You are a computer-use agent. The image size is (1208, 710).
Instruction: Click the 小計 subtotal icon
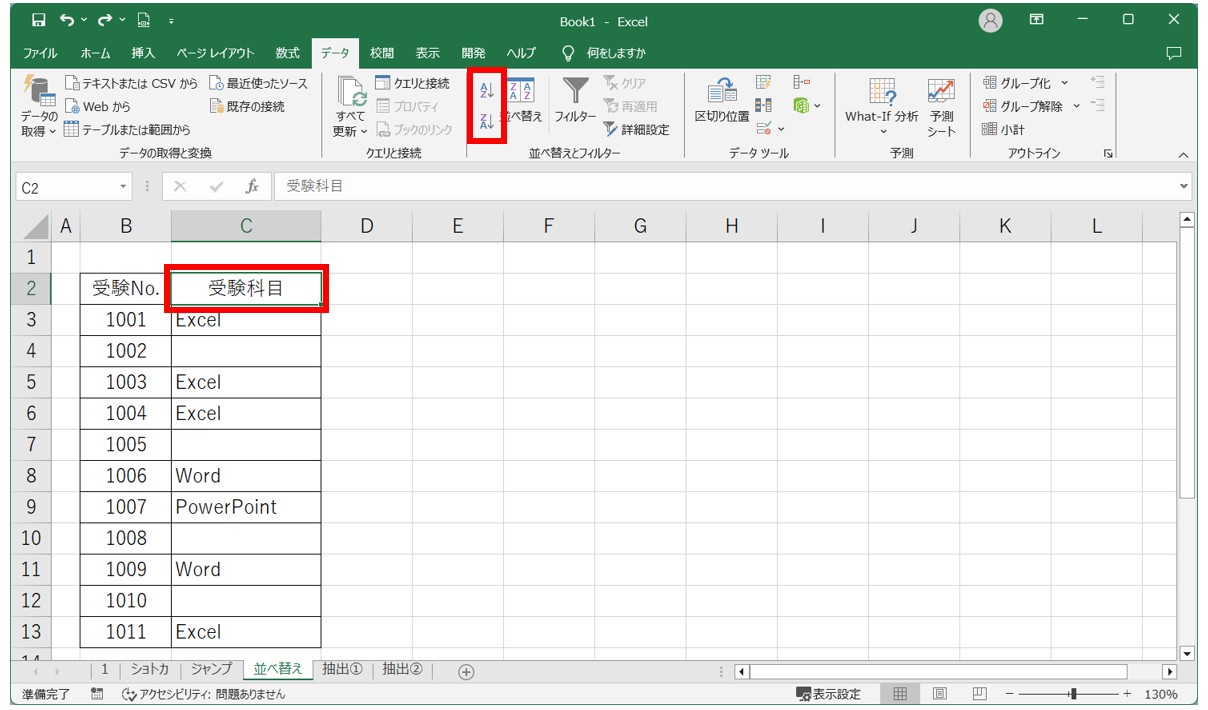coord(1004,129)
